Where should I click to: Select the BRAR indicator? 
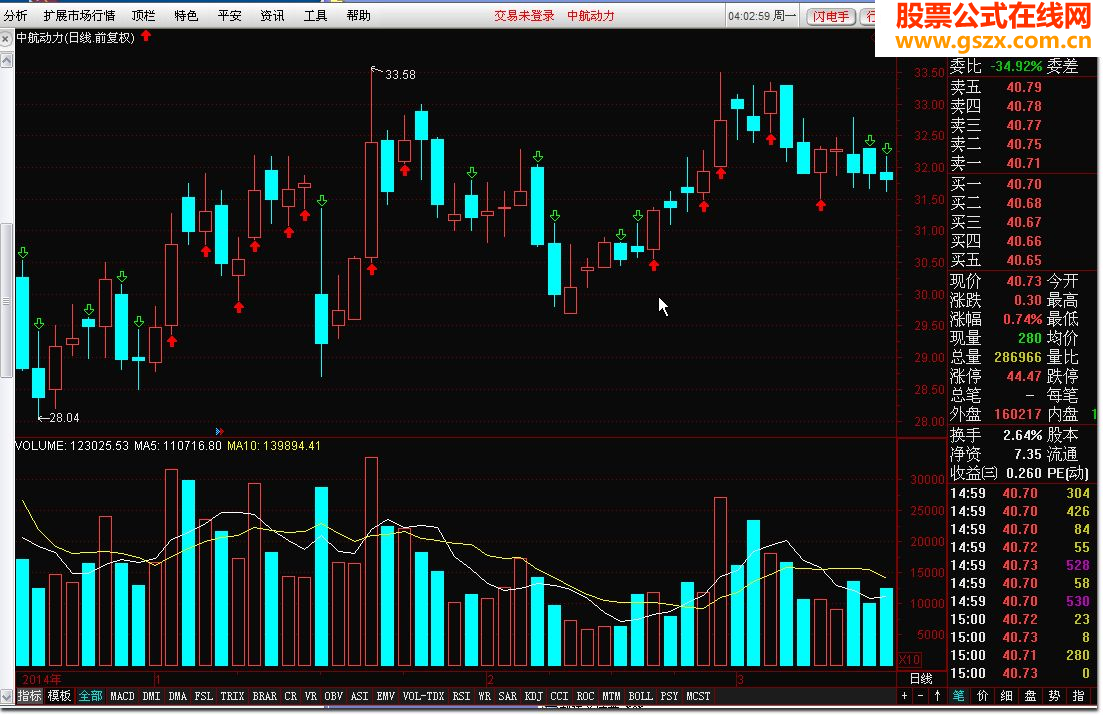(264, 696)
